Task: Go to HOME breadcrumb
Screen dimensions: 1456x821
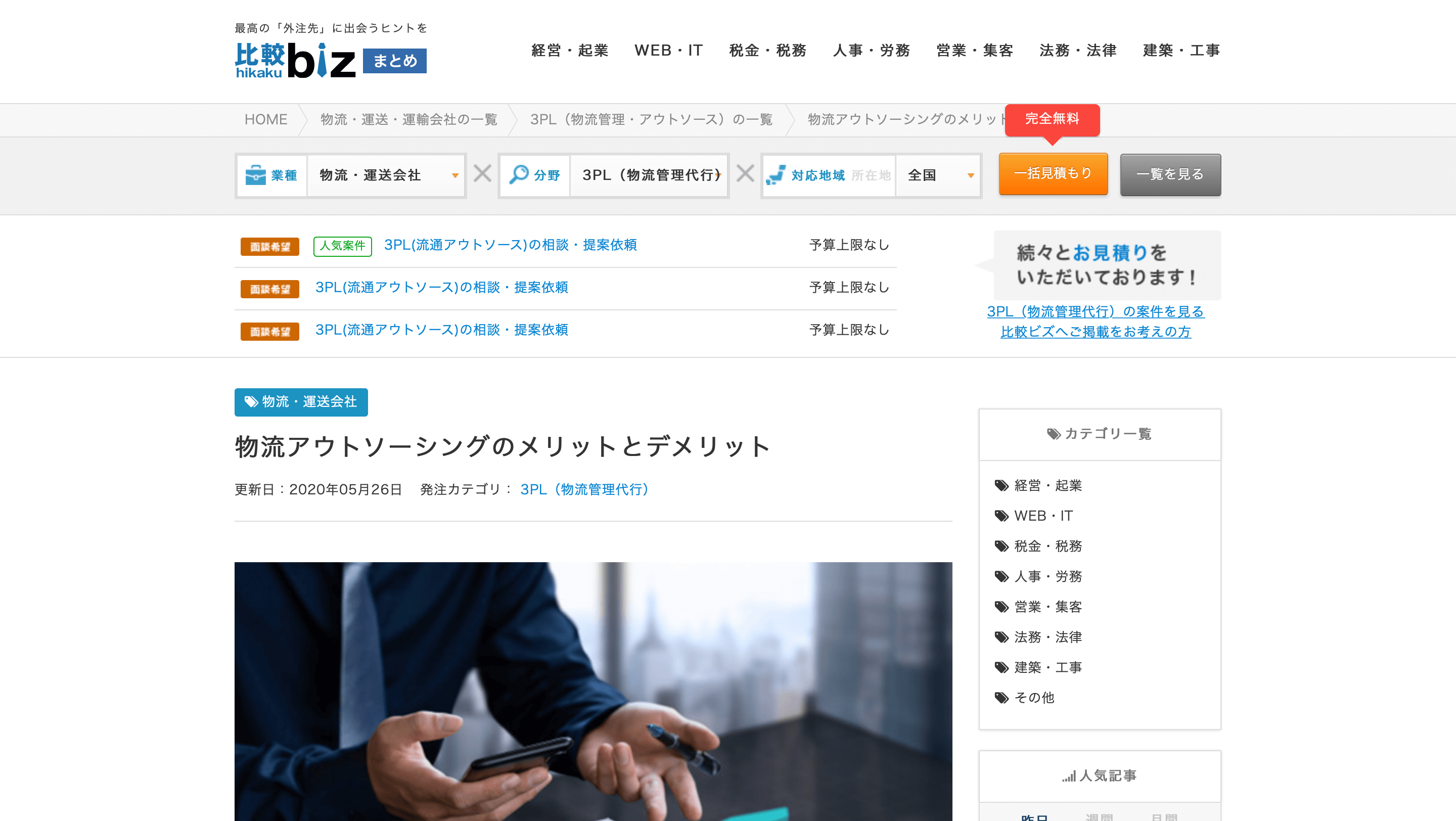Action: tap(265, 119)
